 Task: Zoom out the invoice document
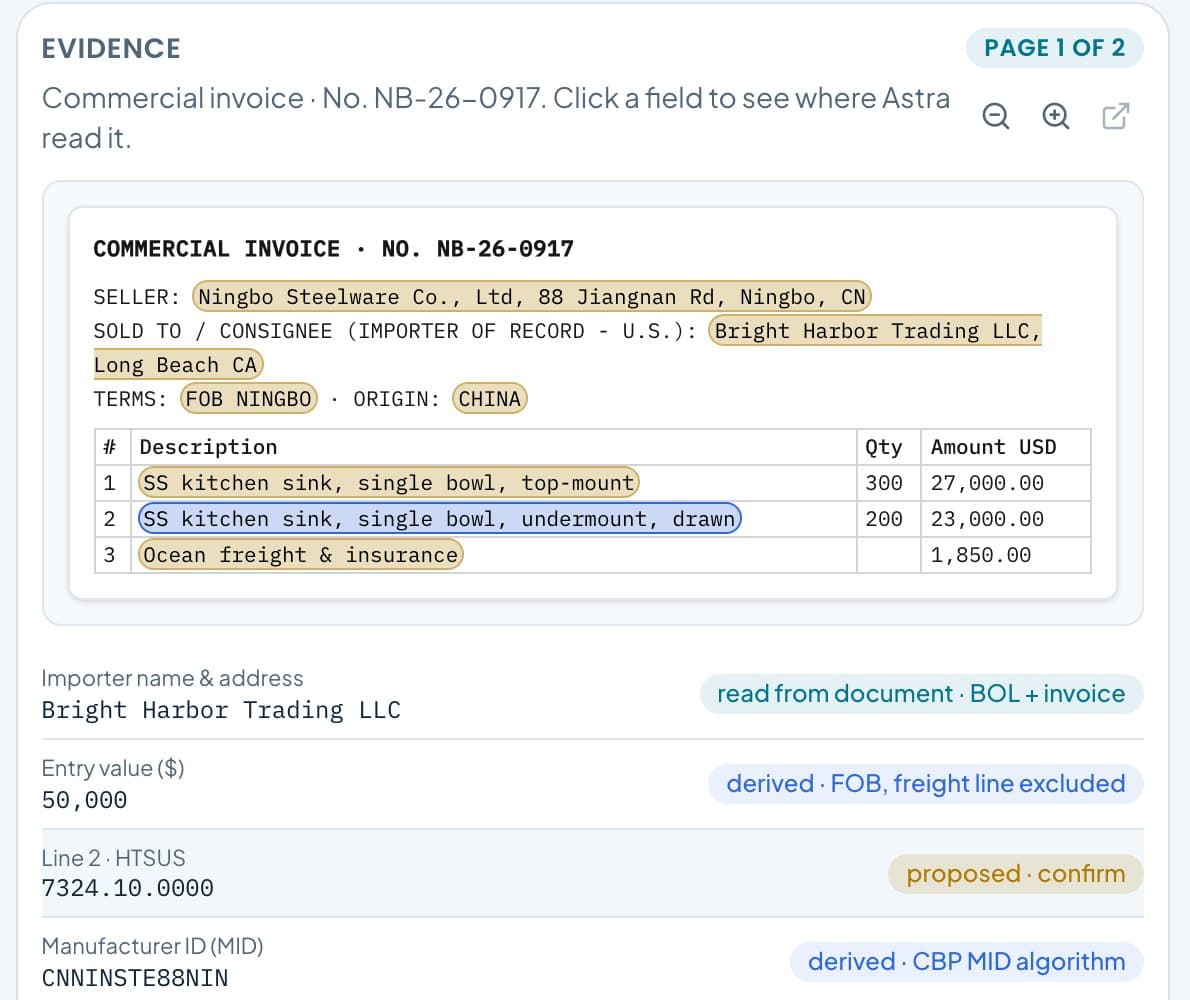995,116
